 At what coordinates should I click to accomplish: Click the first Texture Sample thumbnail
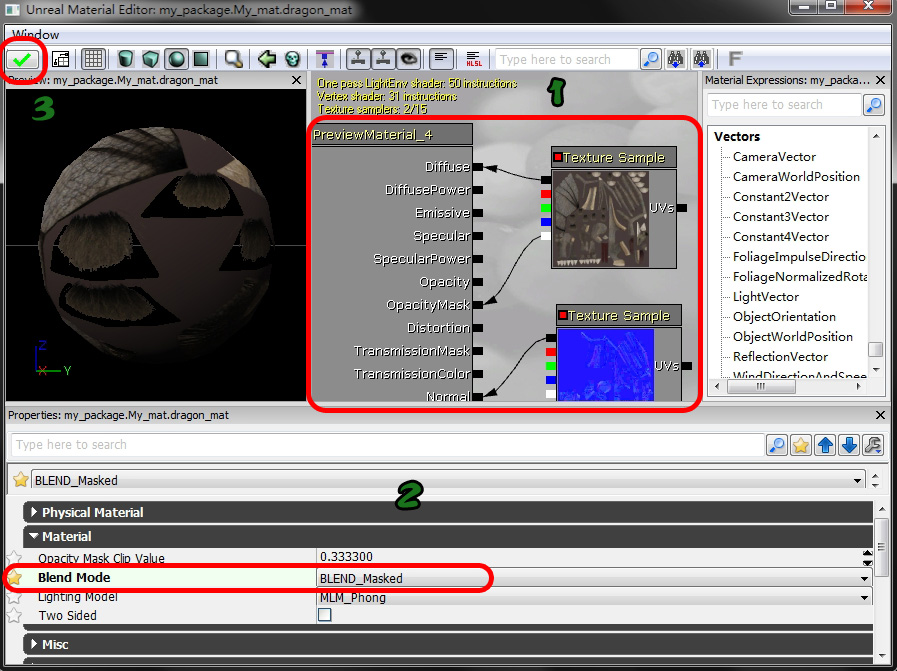600,218
